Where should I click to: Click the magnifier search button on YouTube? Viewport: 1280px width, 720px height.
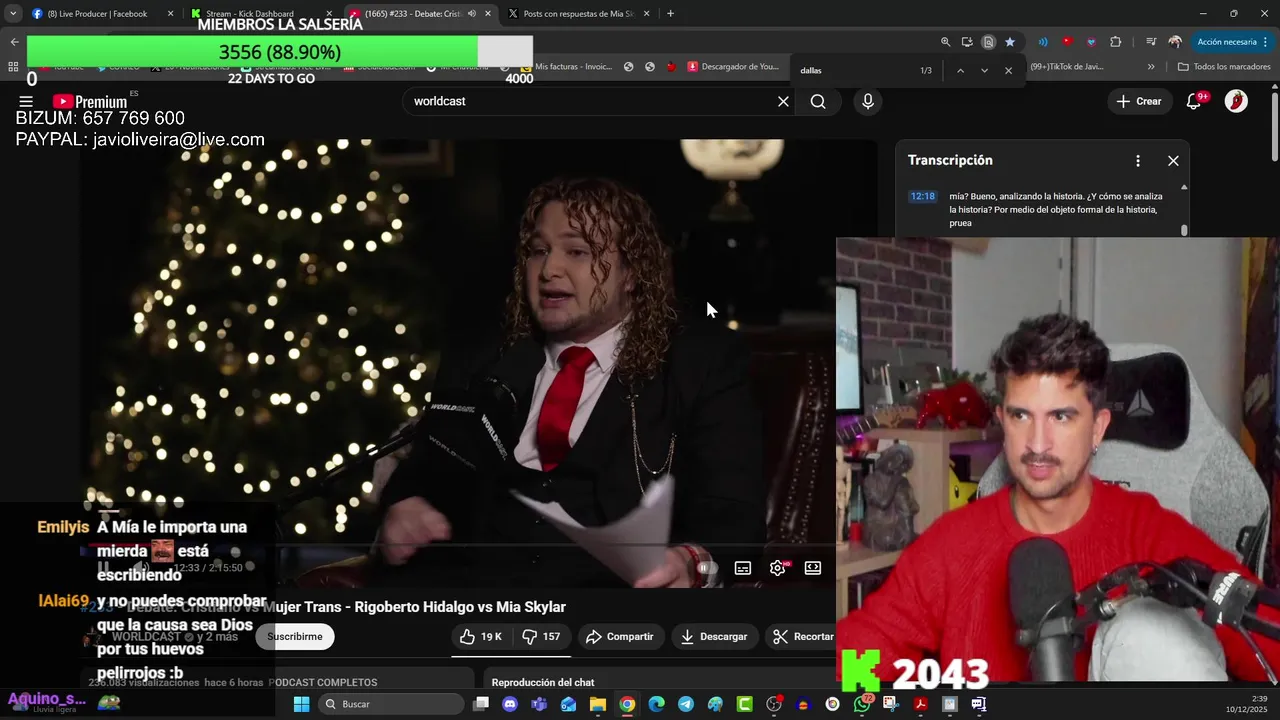[818, 101]
